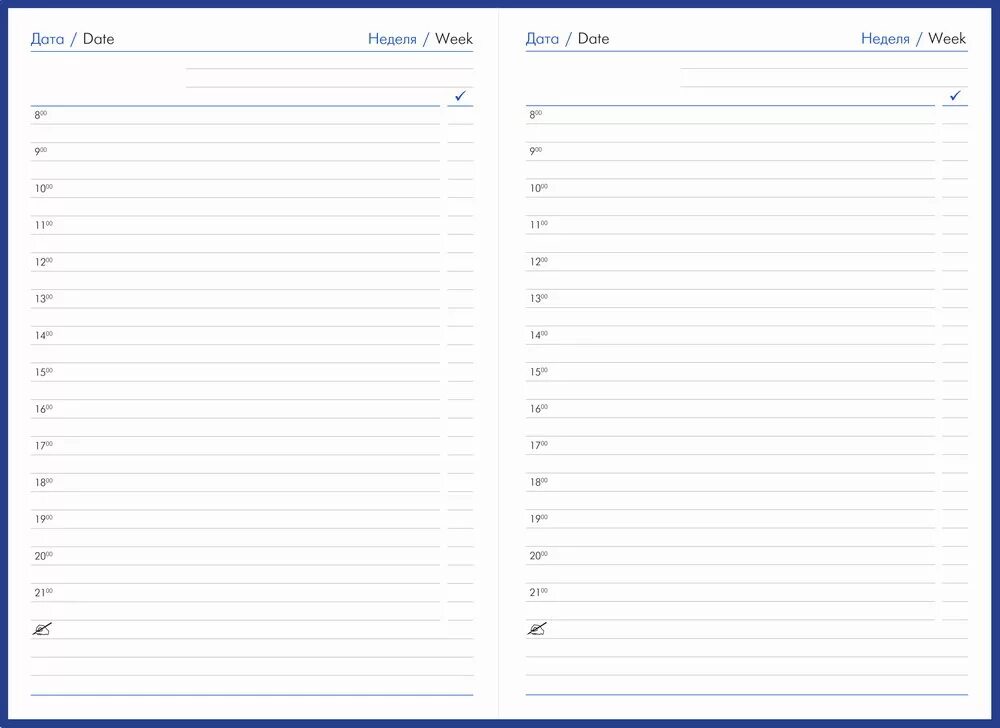
Task: Select the 16:00 time slot on the left page
Action: [x=43, y=409]
